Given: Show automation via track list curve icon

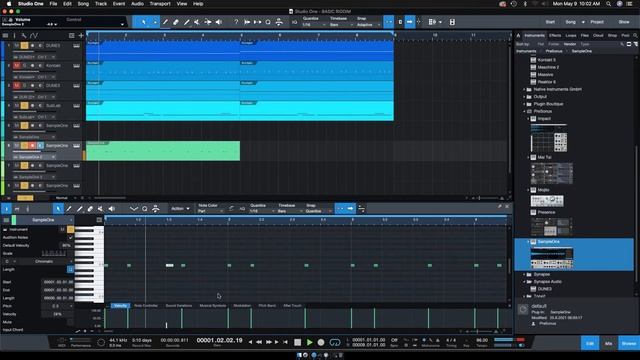Looking at the screenshot, I should pos(34,36).
